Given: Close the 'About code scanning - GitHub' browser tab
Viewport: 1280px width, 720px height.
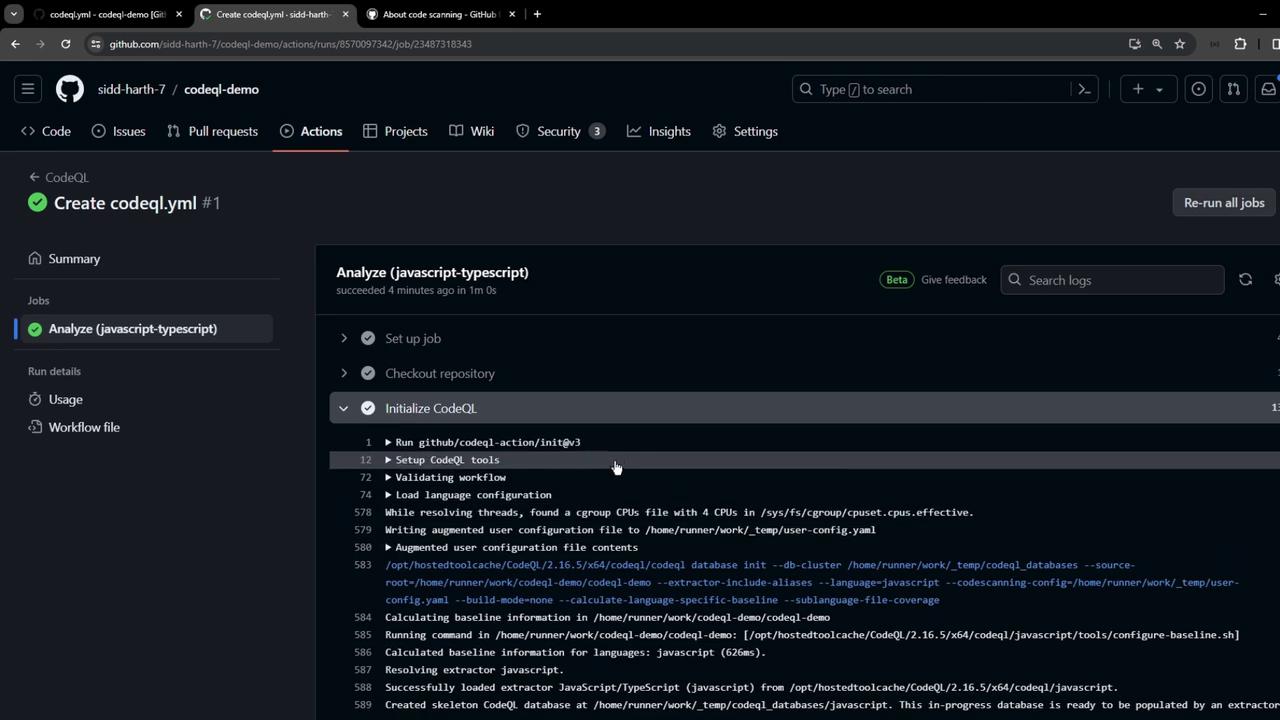Looking at the screenshot, I should [512, 14].
